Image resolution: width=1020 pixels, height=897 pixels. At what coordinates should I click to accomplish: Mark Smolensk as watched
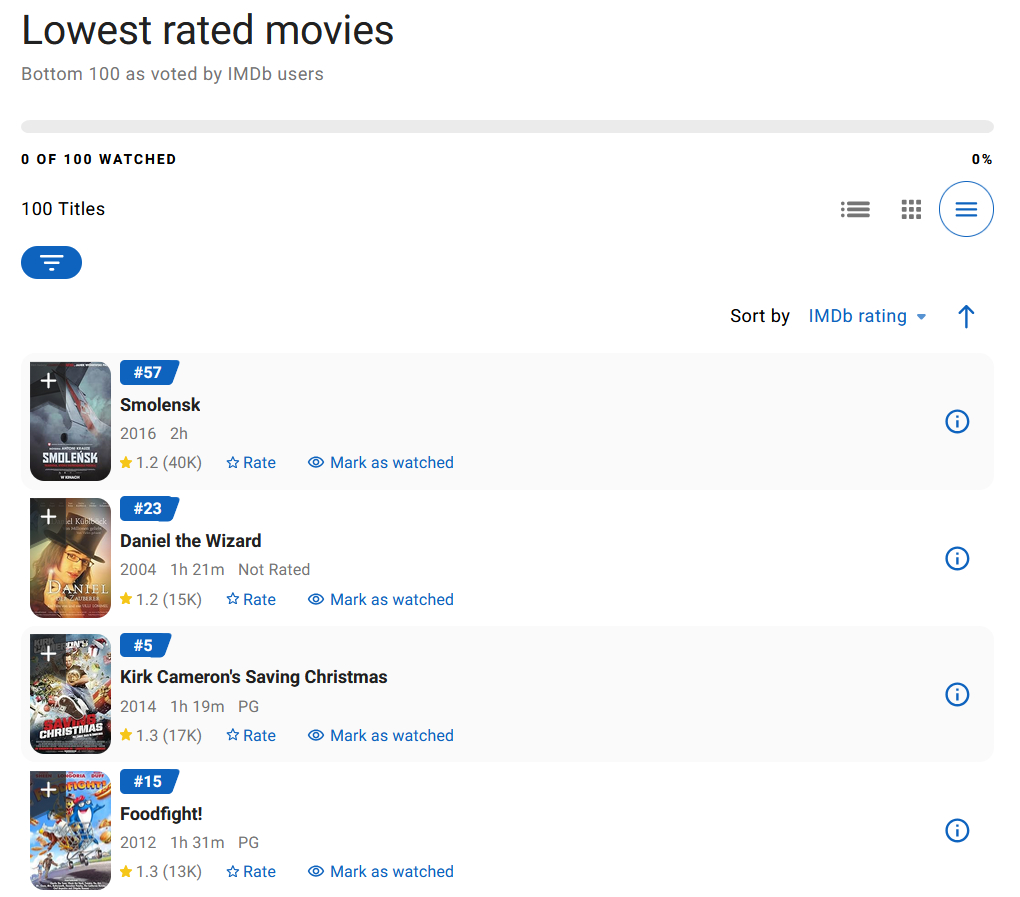click(x=381, y=463)
